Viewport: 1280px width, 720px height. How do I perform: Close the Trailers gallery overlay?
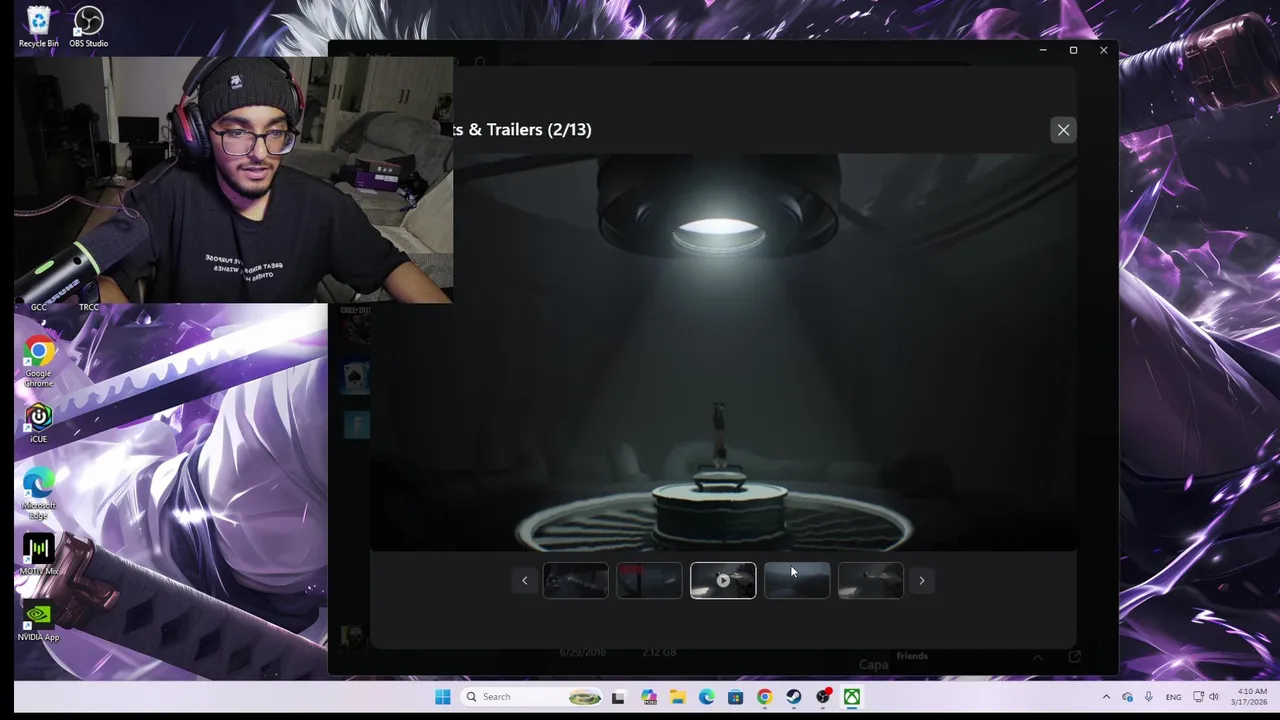(x=1063, y=130)
